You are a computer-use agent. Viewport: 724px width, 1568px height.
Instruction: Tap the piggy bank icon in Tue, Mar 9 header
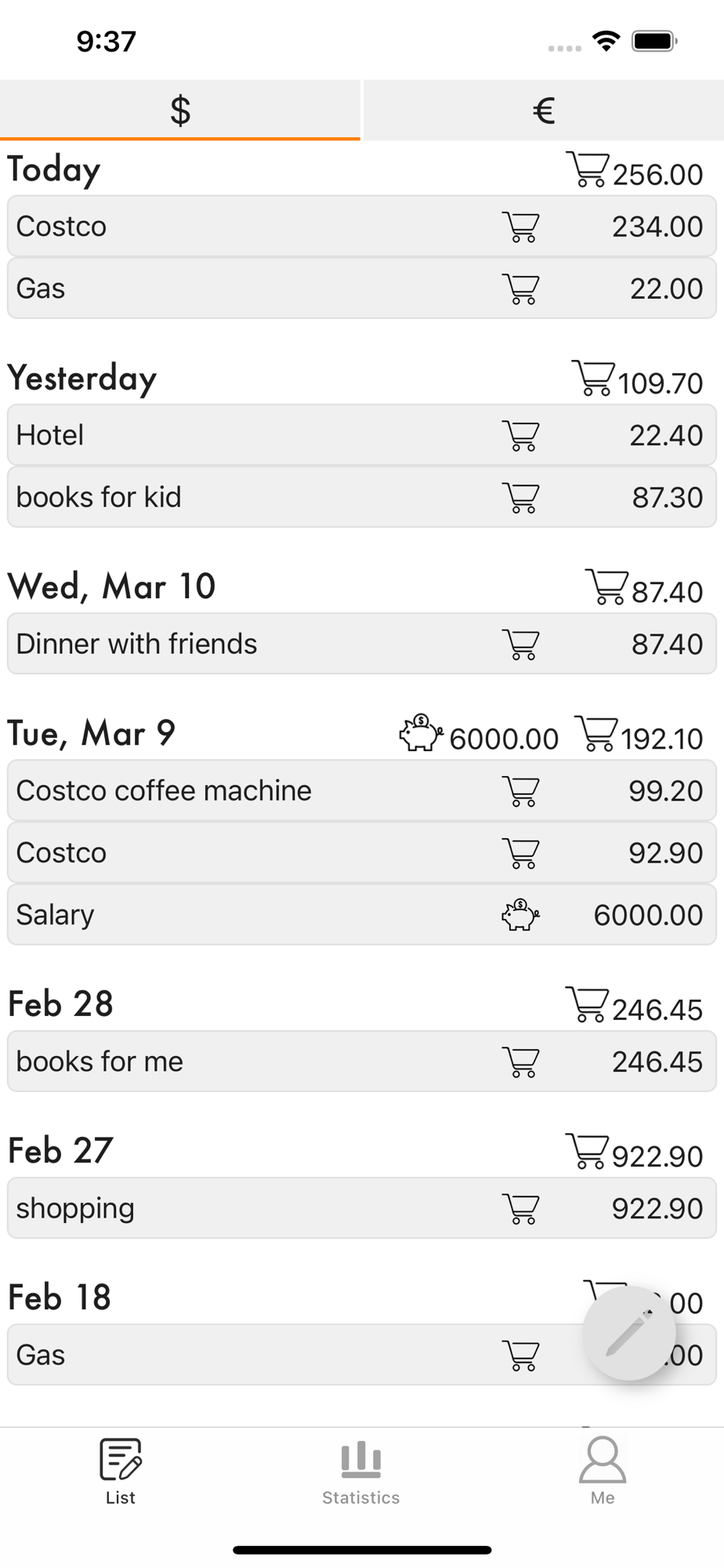coord(421,732)
